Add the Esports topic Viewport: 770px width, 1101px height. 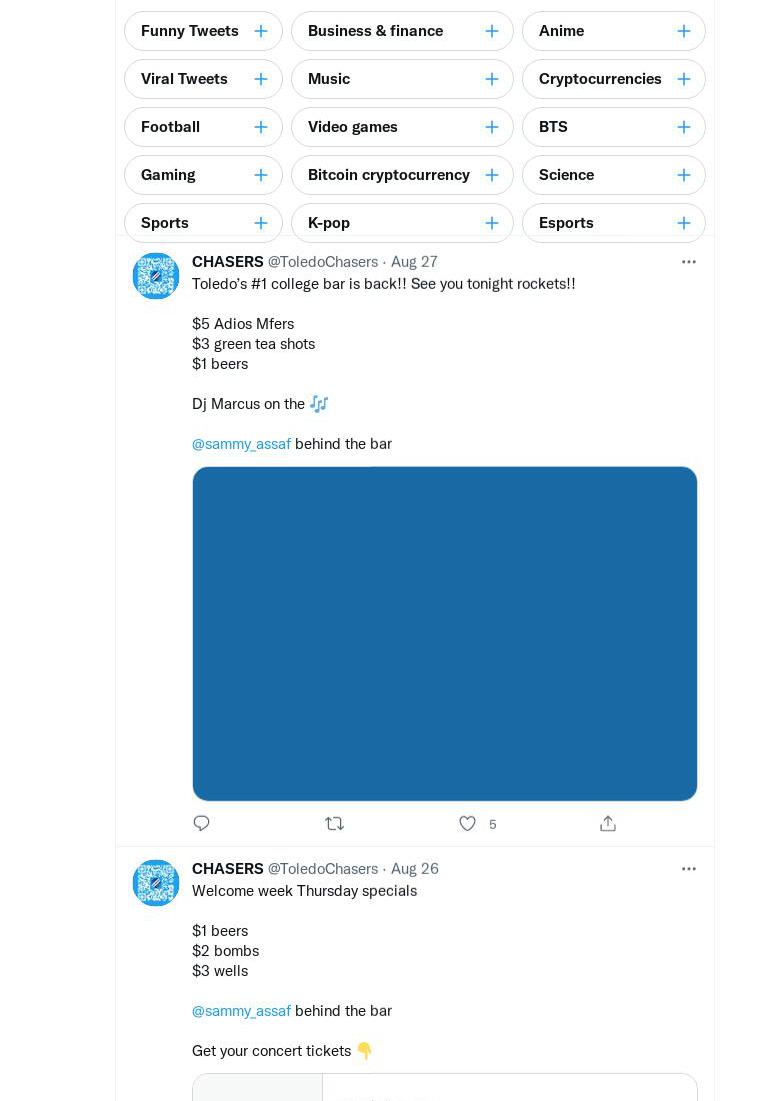(683, 223)
